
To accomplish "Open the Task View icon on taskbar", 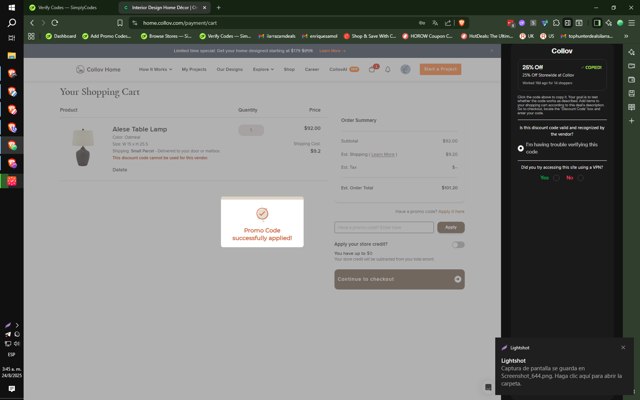I will (11, 38).
